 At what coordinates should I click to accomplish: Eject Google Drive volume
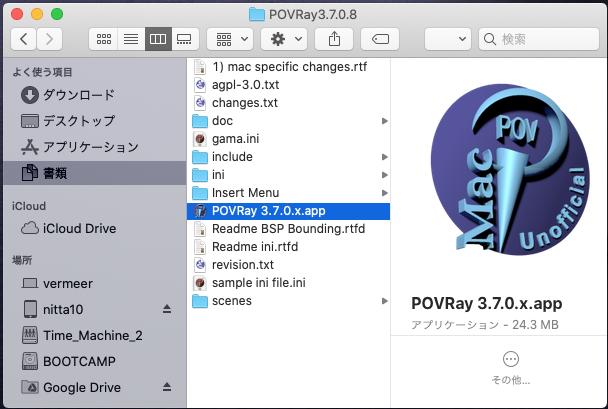(167, 388)
